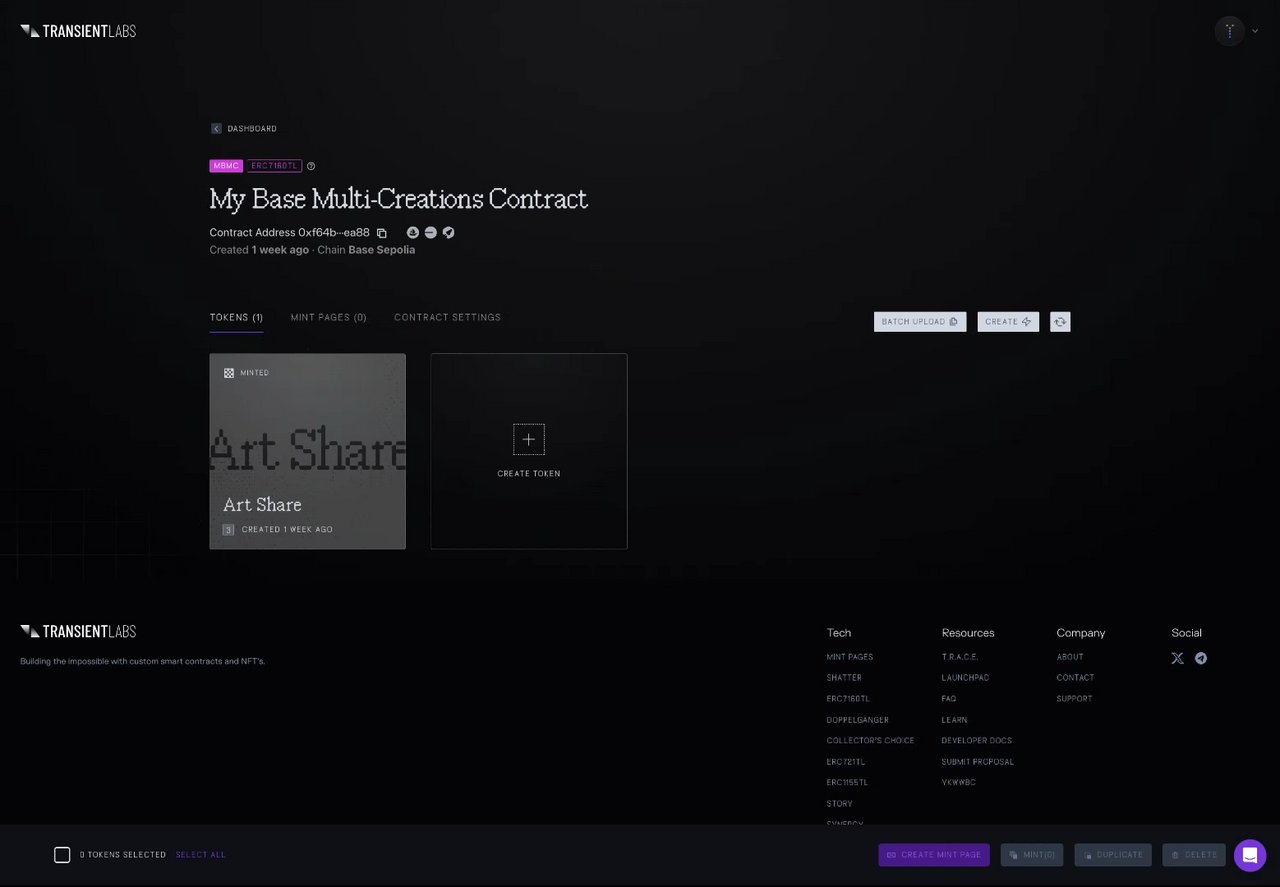Click the token count badge on Art Share
This screenshot has height=887, width=1280.
pos(229,530)
